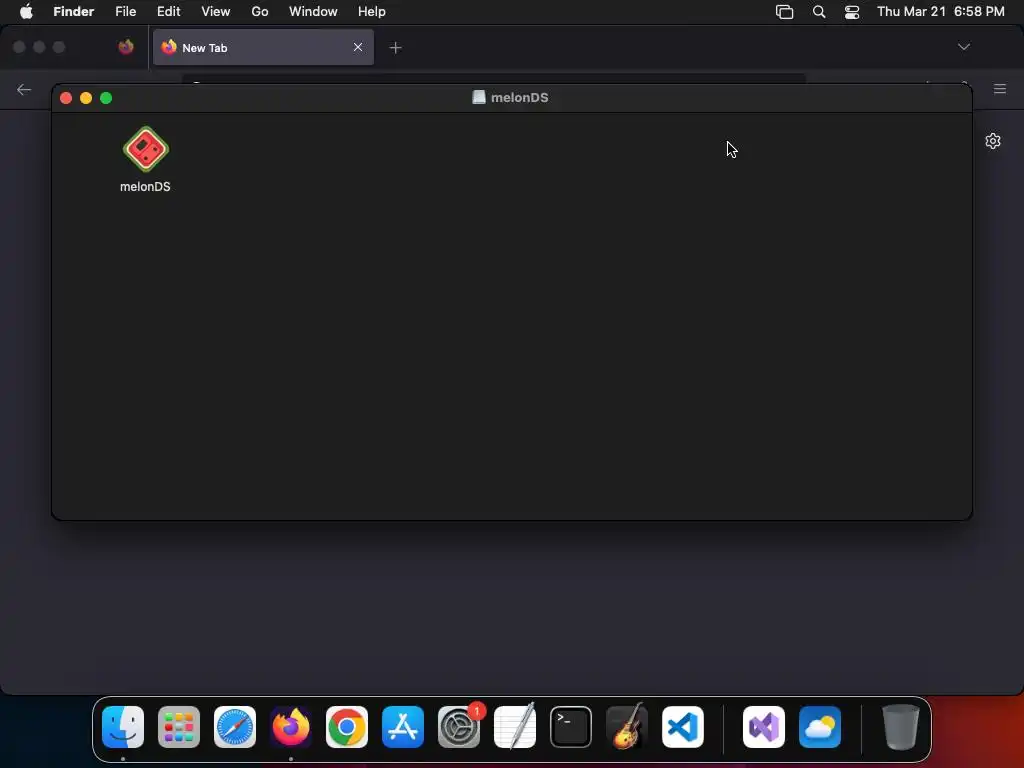Open the Edit menu
1024x768 pixels.
click(x=168, y=11)
